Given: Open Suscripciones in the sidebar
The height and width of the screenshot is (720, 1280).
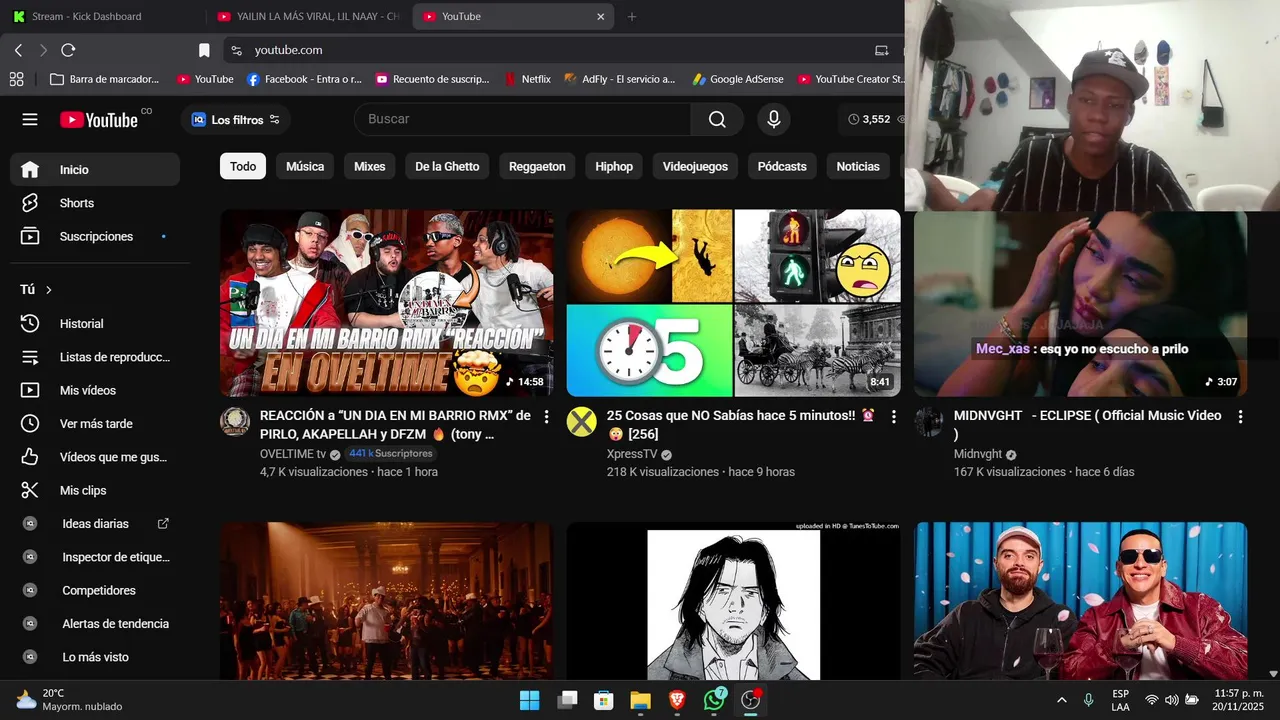Looking at the screenshot, I should (x=95, y=236).
